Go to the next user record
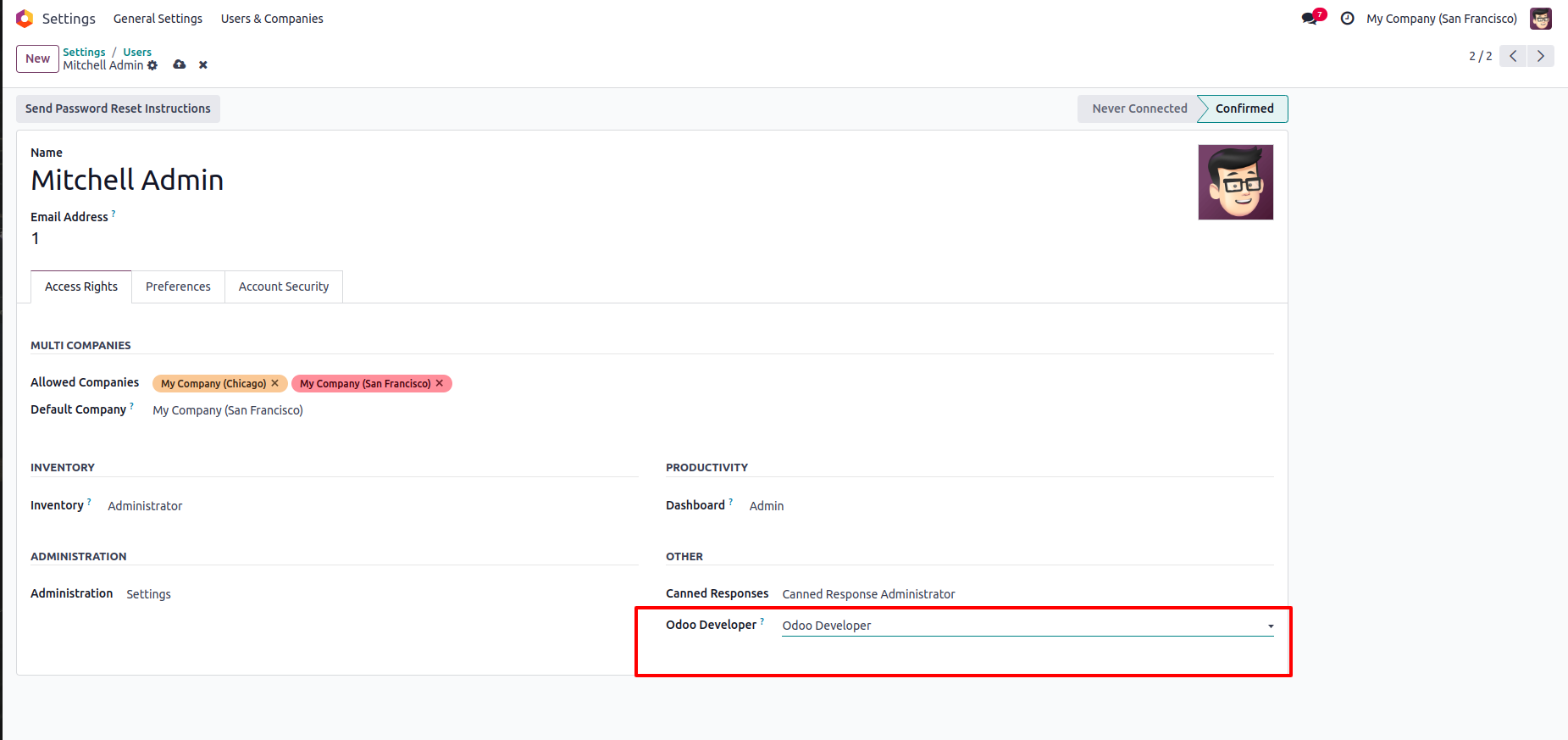 click(x=1540, y=56)
